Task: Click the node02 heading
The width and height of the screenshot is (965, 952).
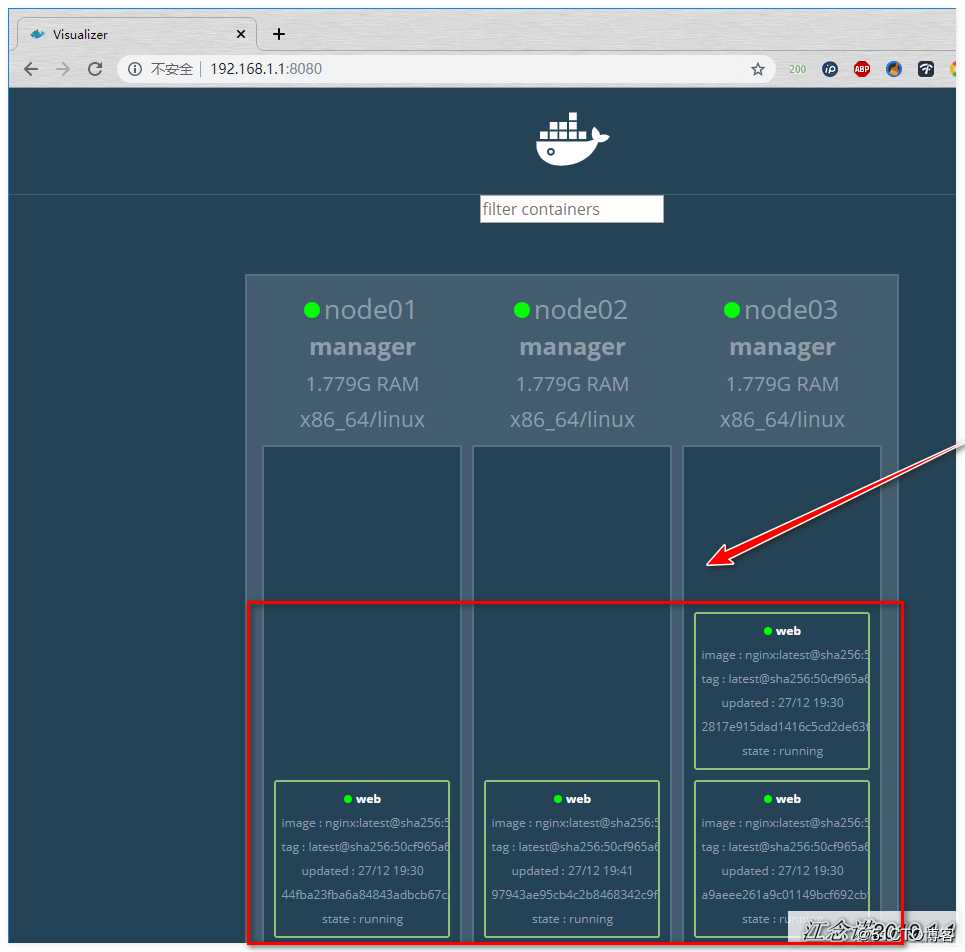Action: pyautogui.click(x=580, y=310)
